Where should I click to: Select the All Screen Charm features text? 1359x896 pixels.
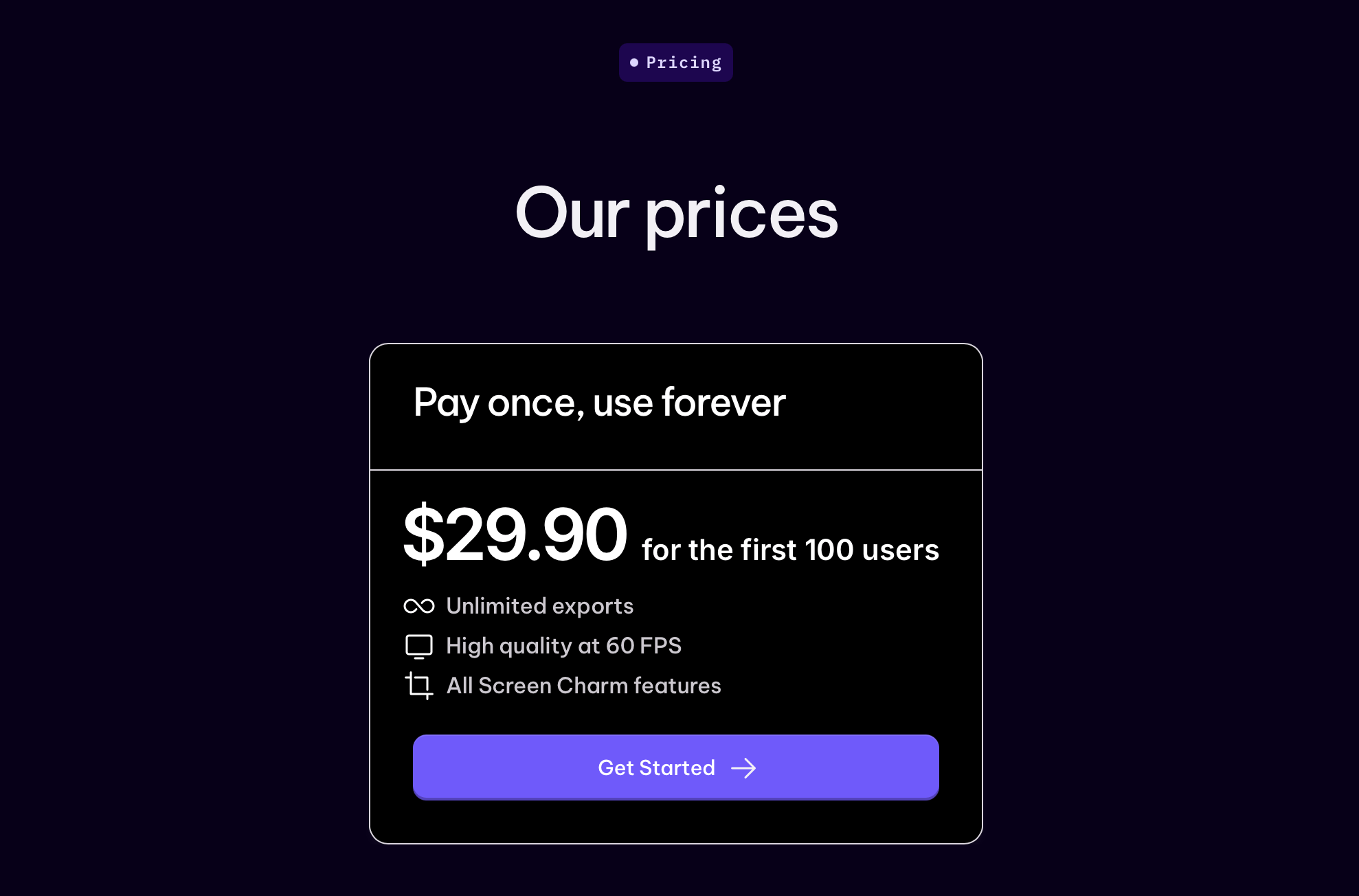pos(584,686)
